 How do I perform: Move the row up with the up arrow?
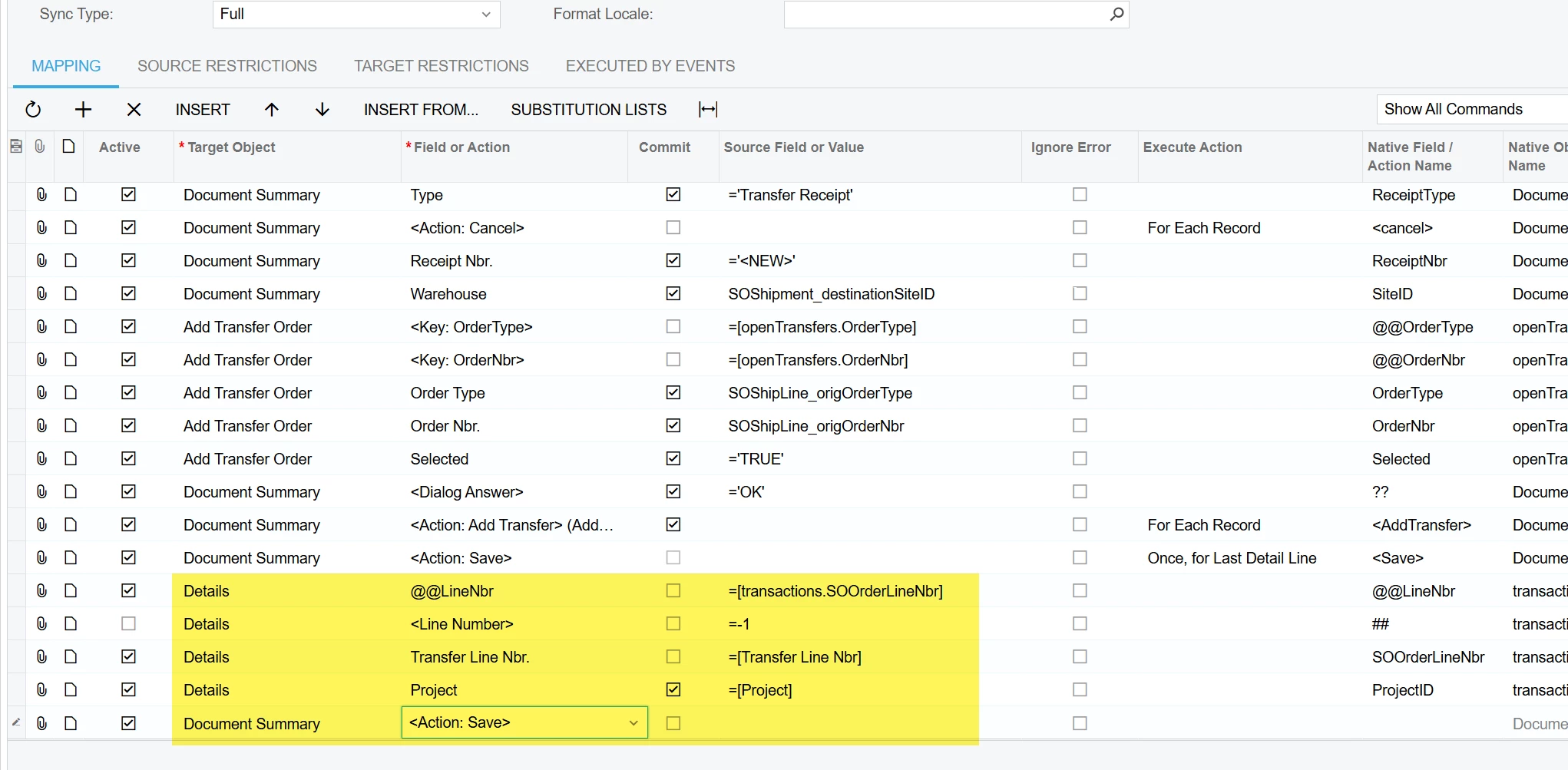[272, 110]
